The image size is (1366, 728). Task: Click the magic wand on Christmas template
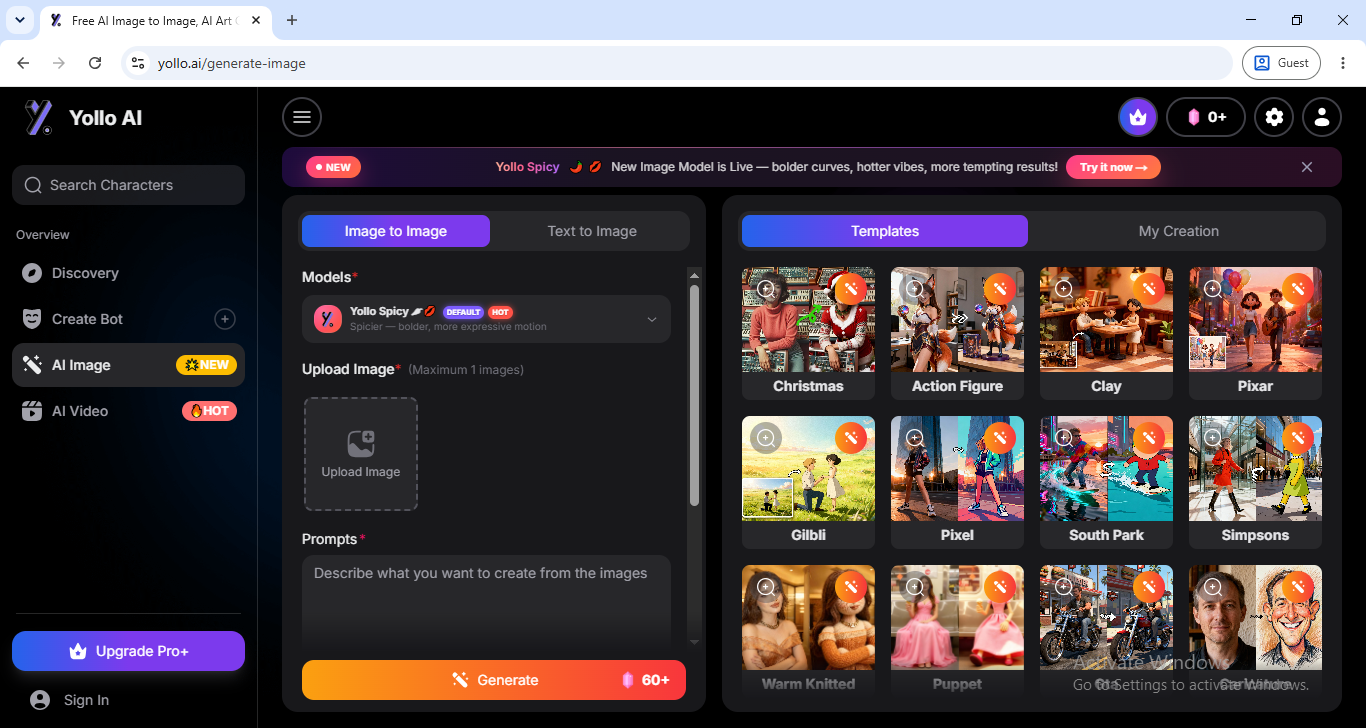pyautogui.click(x=850, y=289)
